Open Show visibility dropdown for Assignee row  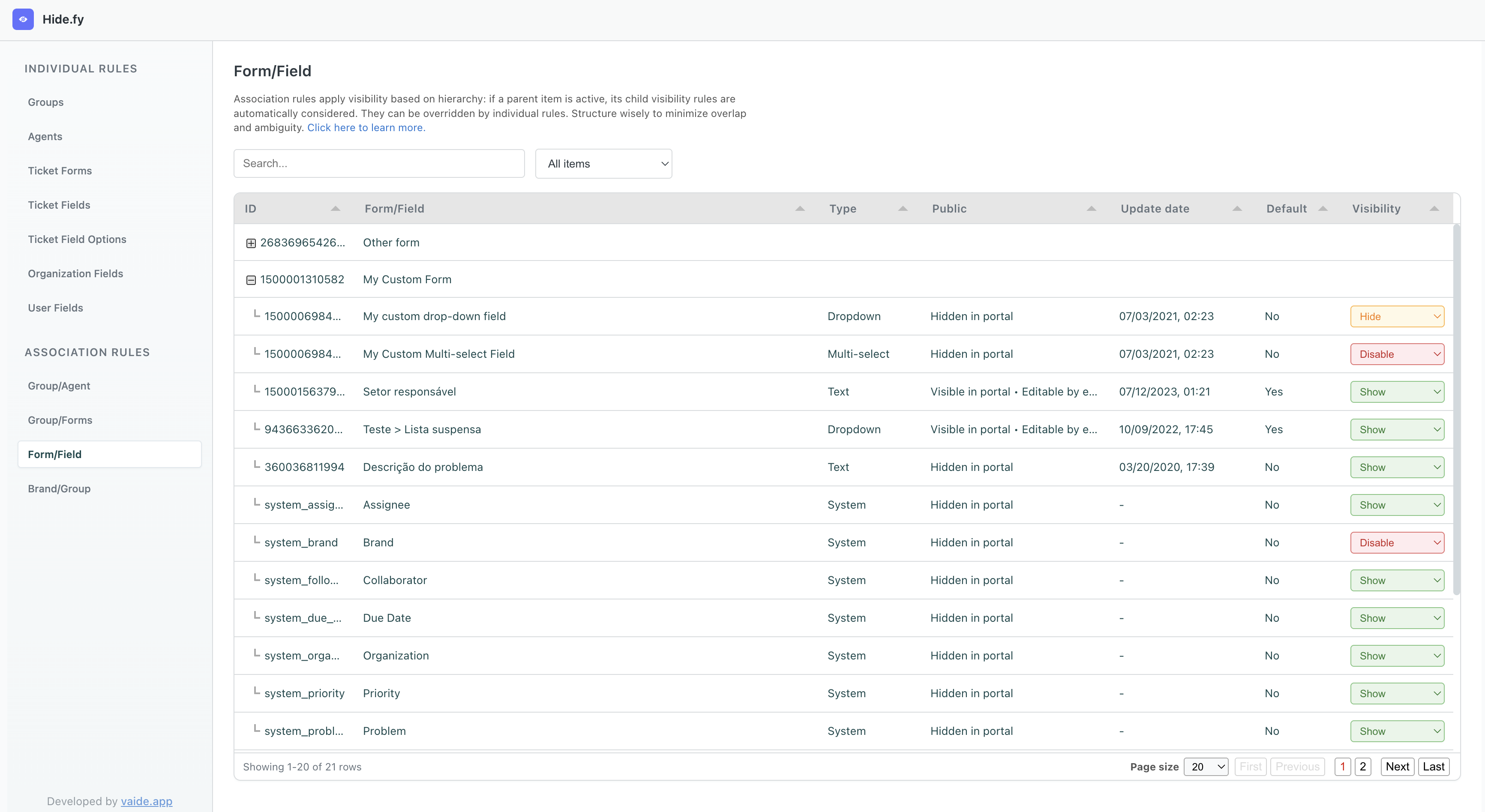[1397, 505]
